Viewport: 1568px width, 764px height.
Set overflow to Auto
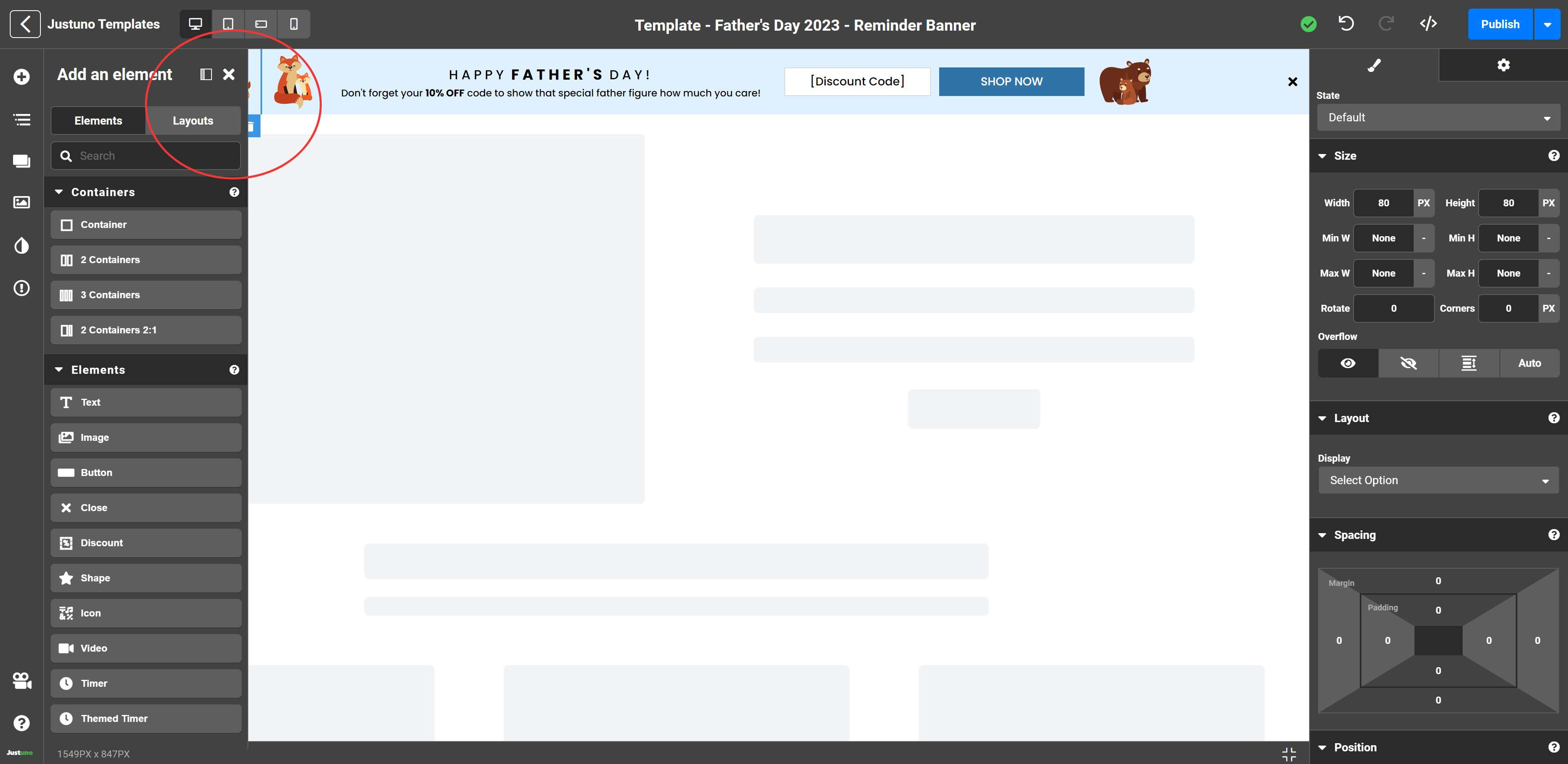pos(1529,363)
